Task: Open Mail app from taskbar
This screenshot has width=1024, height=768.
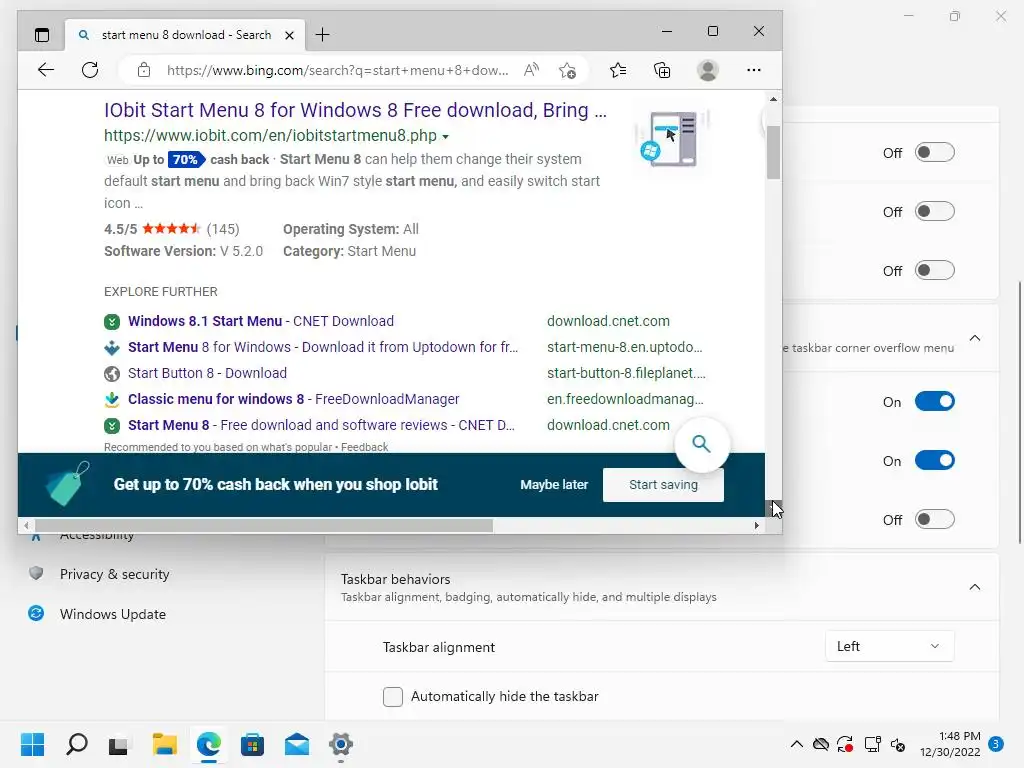Action: point(297,744)
